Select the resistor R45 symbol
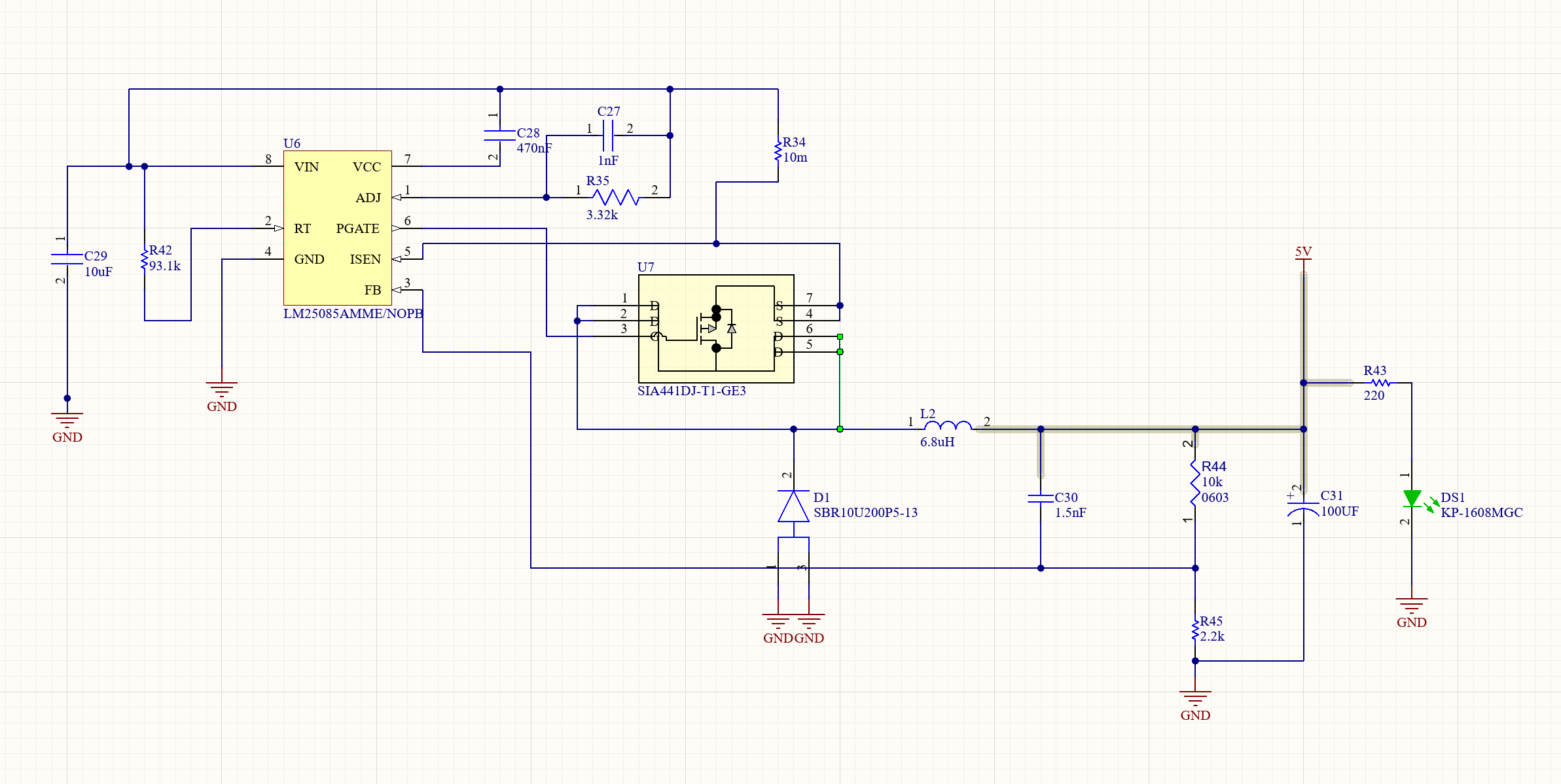The image size is (1561, 784). pos(1195,628)
